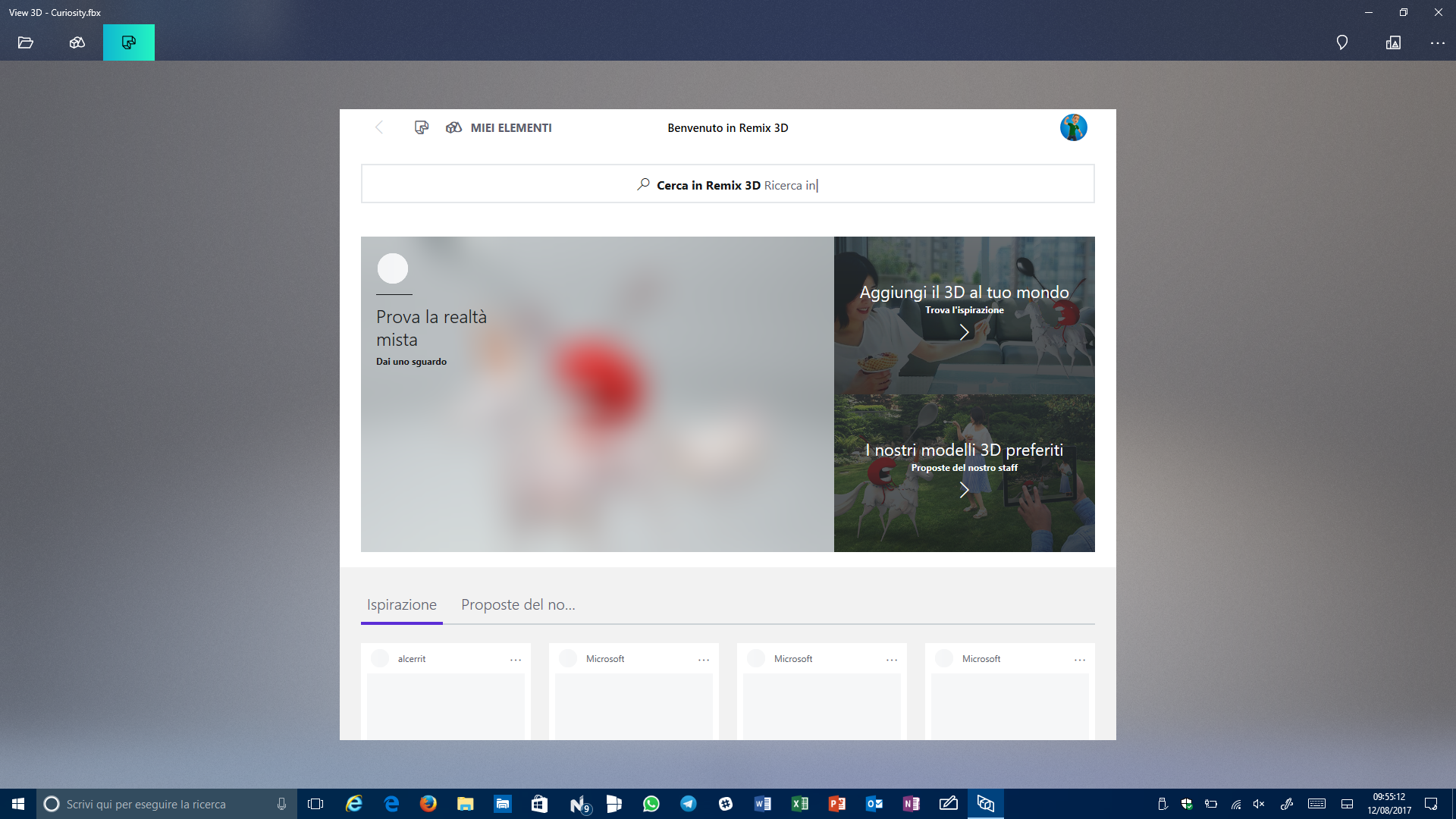Viewport: 1456px width, 819px height.
Task: Click Proposte del nostro staff link text
Action: pos(965,468)
